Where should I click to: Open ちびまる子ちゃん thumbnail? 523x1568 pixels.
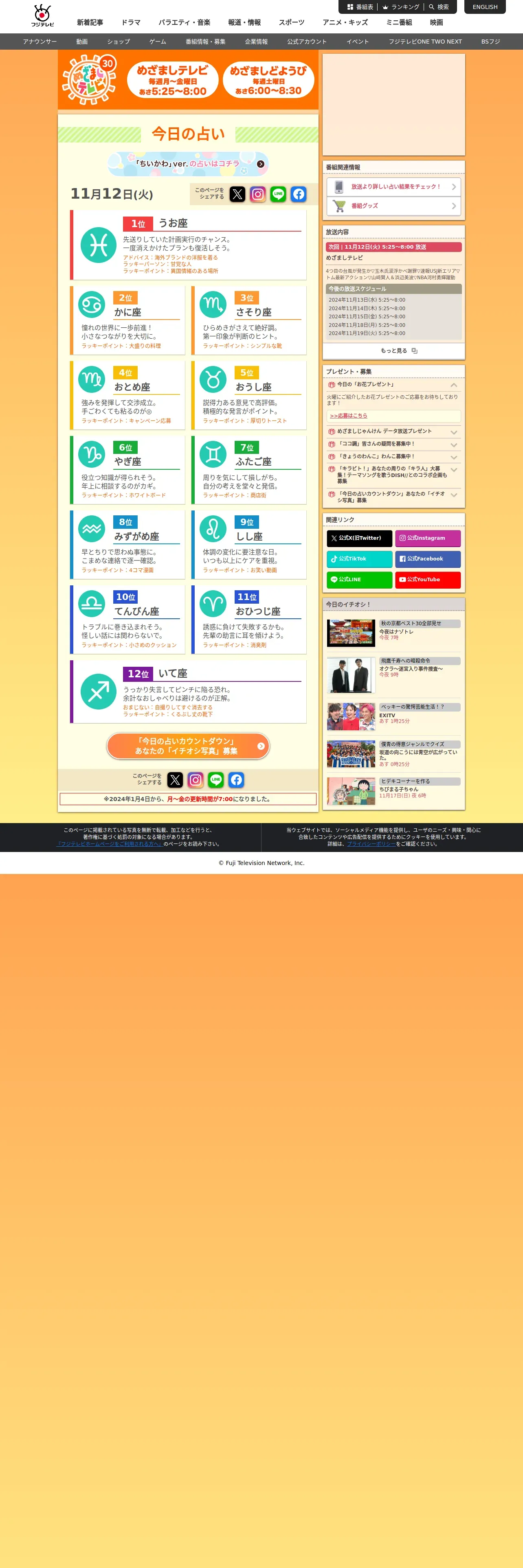click(351, 791)
